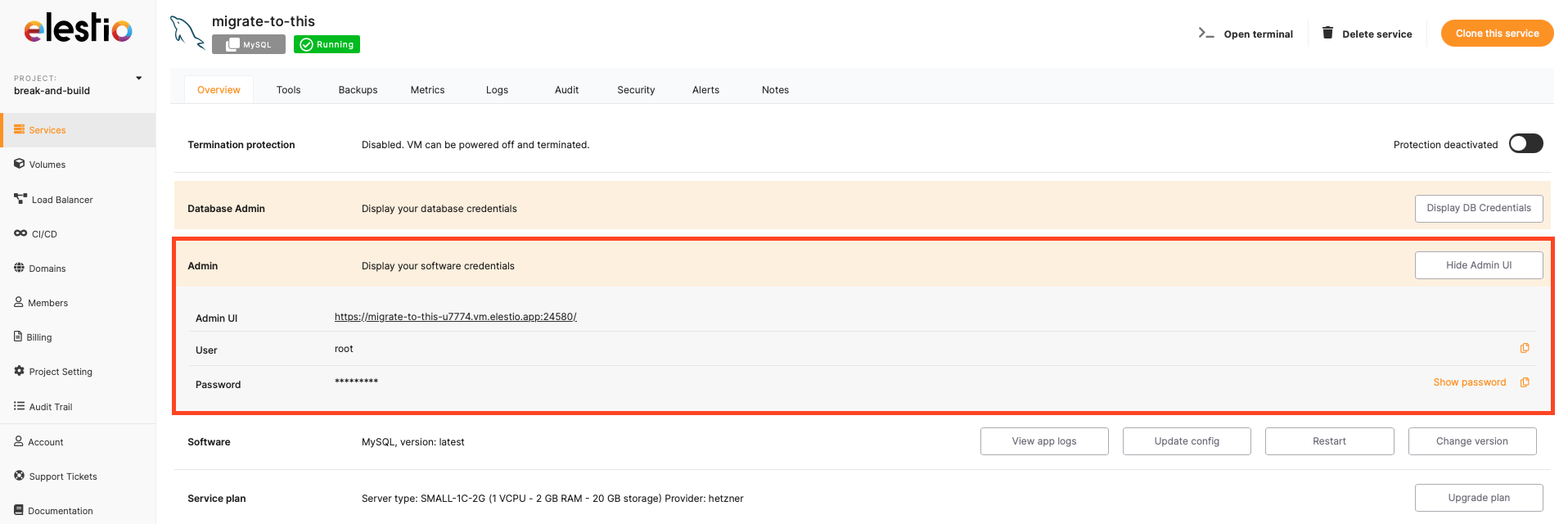Click the terminal prompt icon
Viewport: 1568px width, 524px height.
[x=1206, y=33]
